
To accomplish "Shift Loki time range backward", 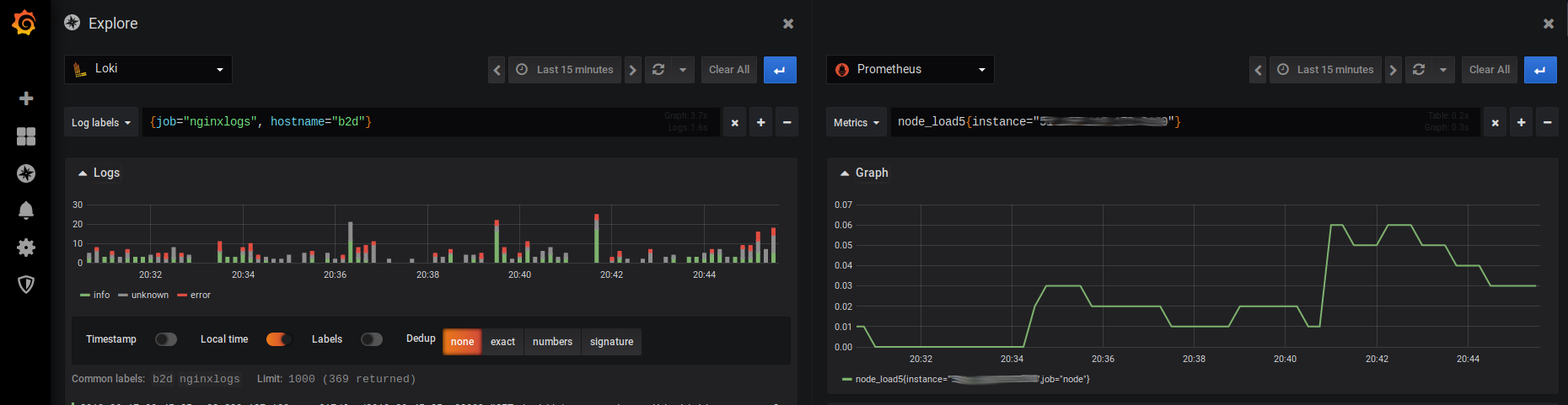I will coord(497,70).
